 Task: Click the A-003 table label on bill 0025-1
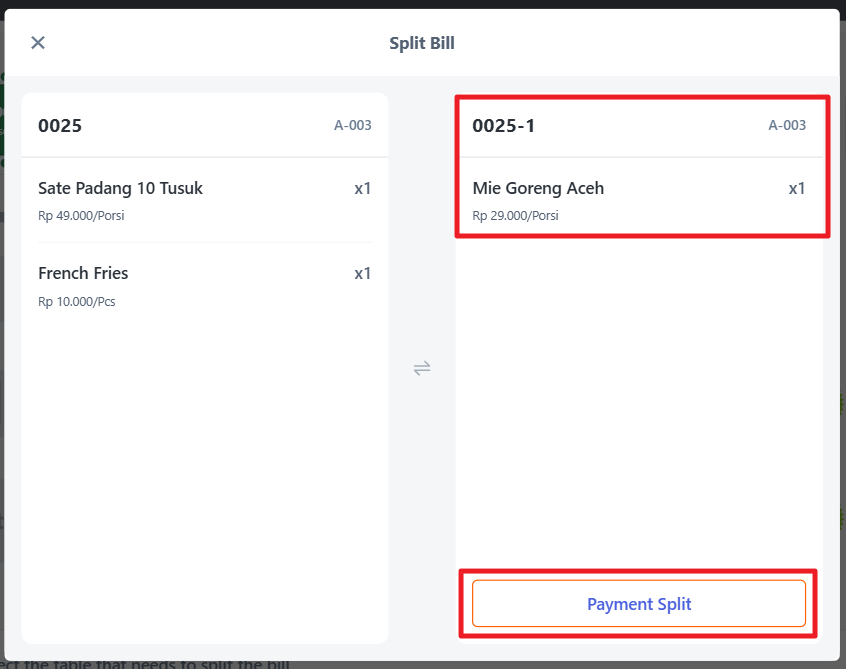(787, 126)
